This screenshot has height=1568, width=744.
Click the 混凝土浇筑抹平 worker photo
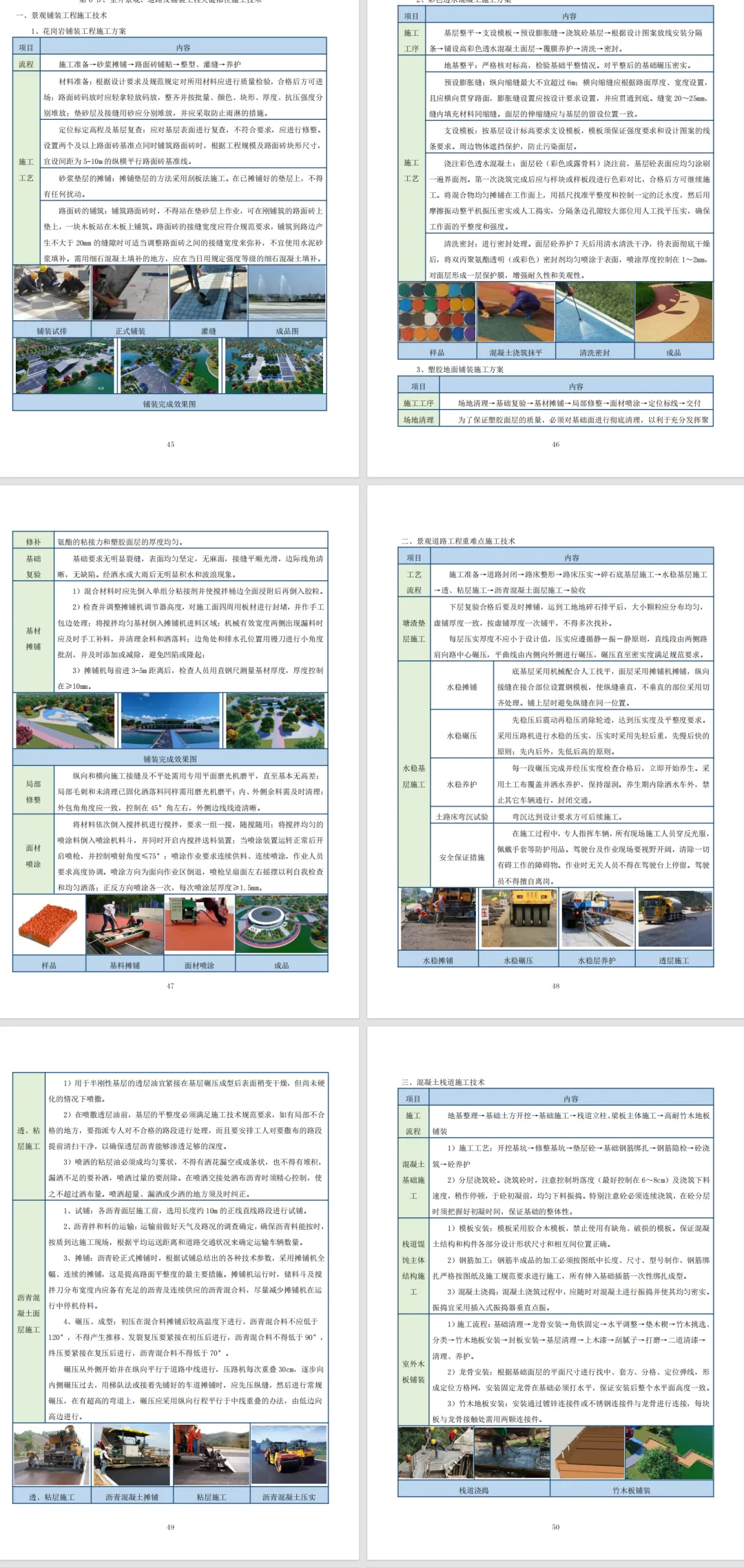pos(516,312)
